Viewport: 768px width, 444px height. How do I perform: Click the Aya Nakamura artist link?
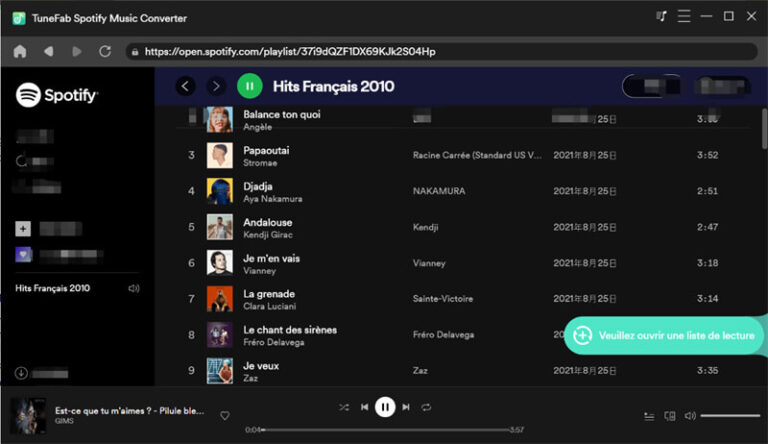273,199
